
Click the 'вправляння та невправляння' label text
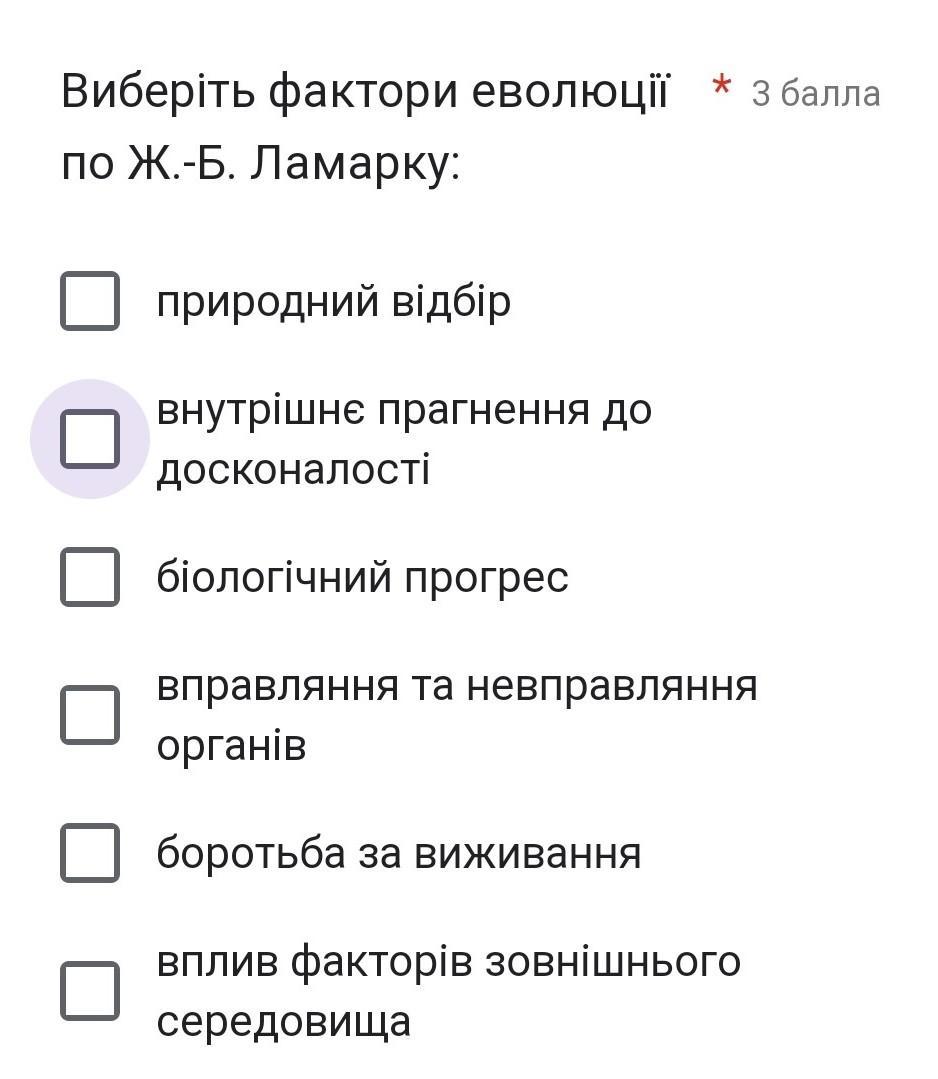coord(457,686)
